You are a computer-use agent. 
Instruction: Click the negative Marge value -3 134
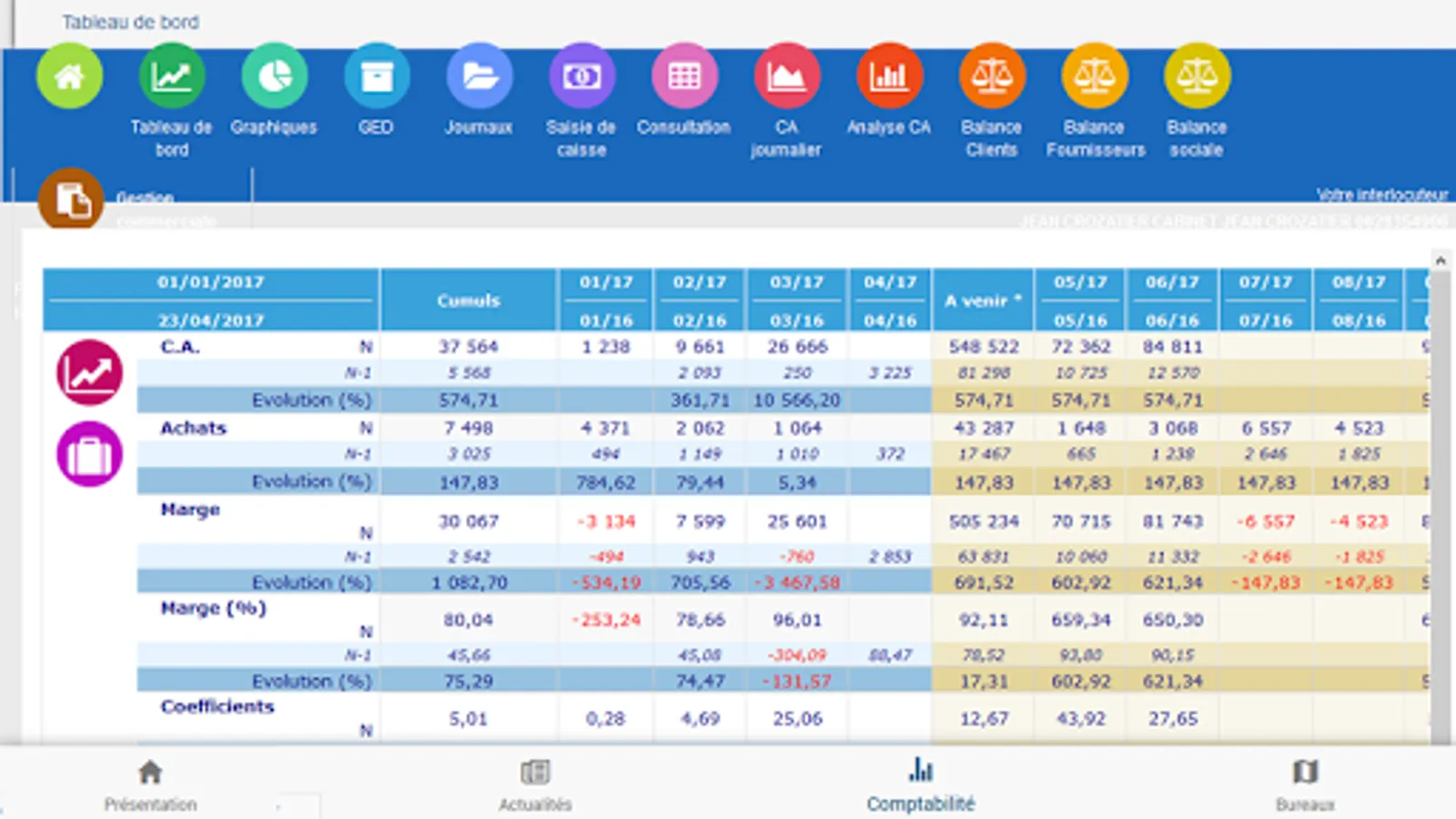coord(606,521)
